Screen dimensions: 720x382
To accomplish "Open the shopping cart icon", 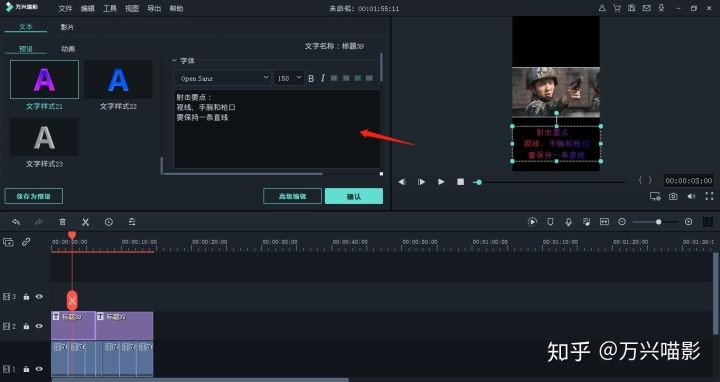I will click(x=617, y=8).
